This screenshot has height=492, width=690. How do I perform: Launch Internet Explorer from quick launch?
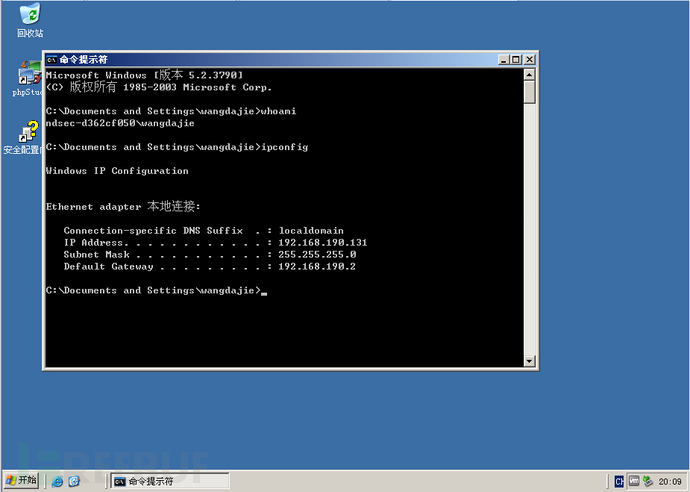coord(57,481)
